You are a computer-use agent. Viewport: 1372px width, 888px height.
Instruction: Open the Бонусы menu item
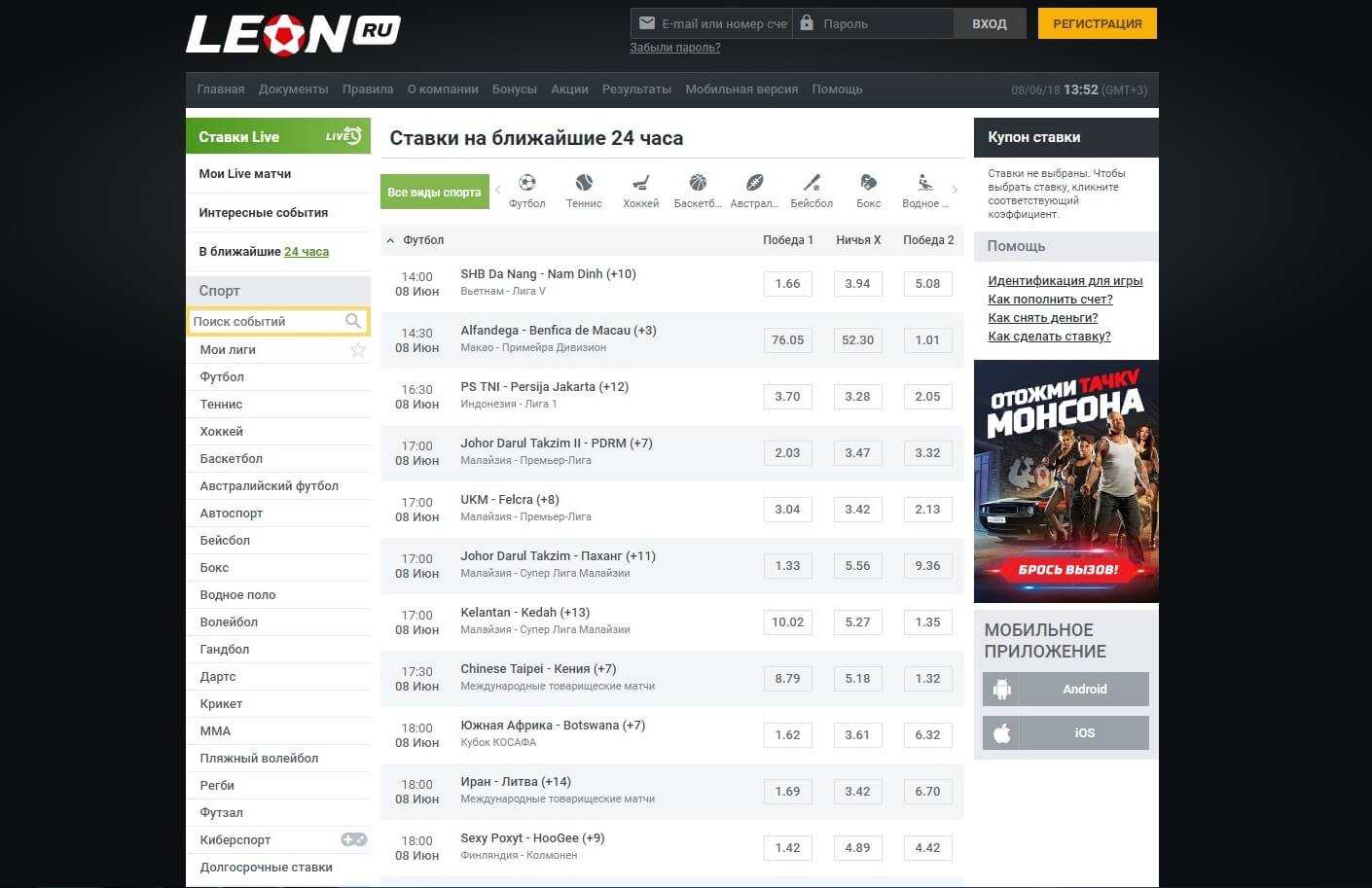515,89
